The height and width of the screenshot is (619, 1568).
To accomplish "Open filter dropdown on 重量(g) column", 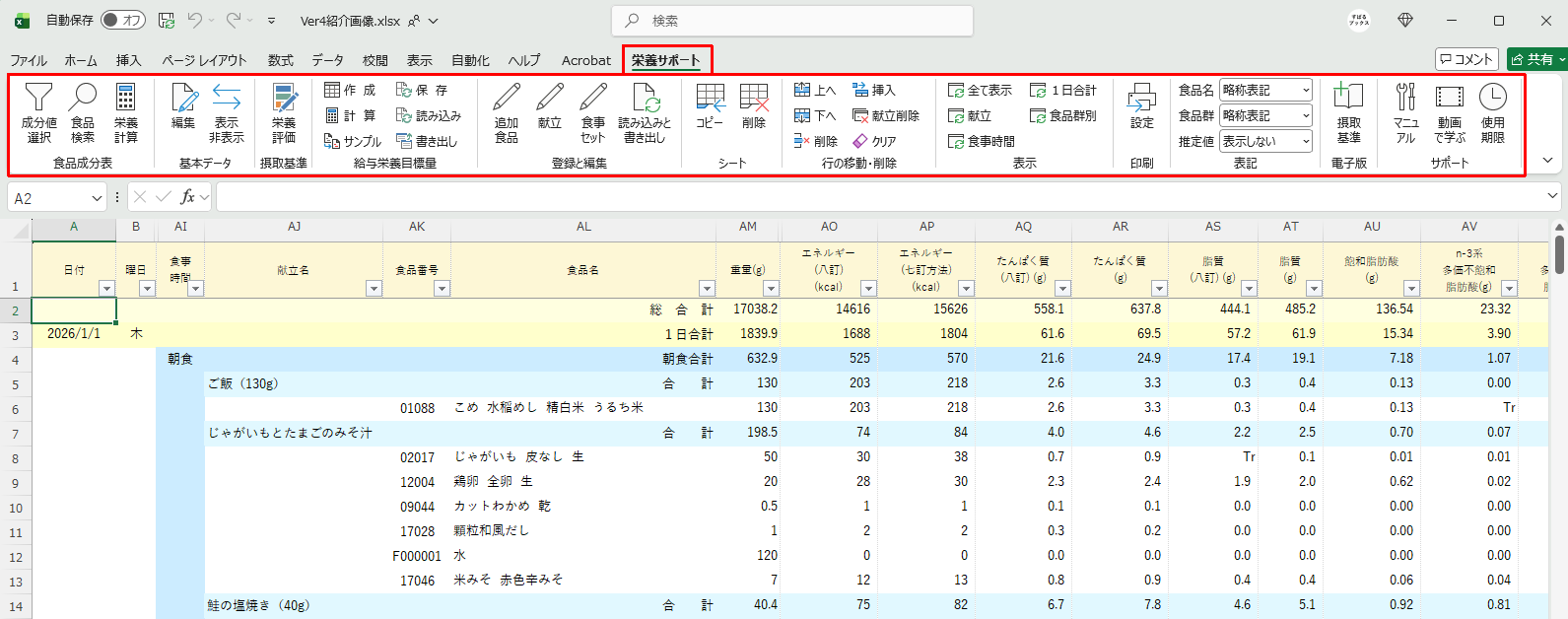I will pos(771,288).
